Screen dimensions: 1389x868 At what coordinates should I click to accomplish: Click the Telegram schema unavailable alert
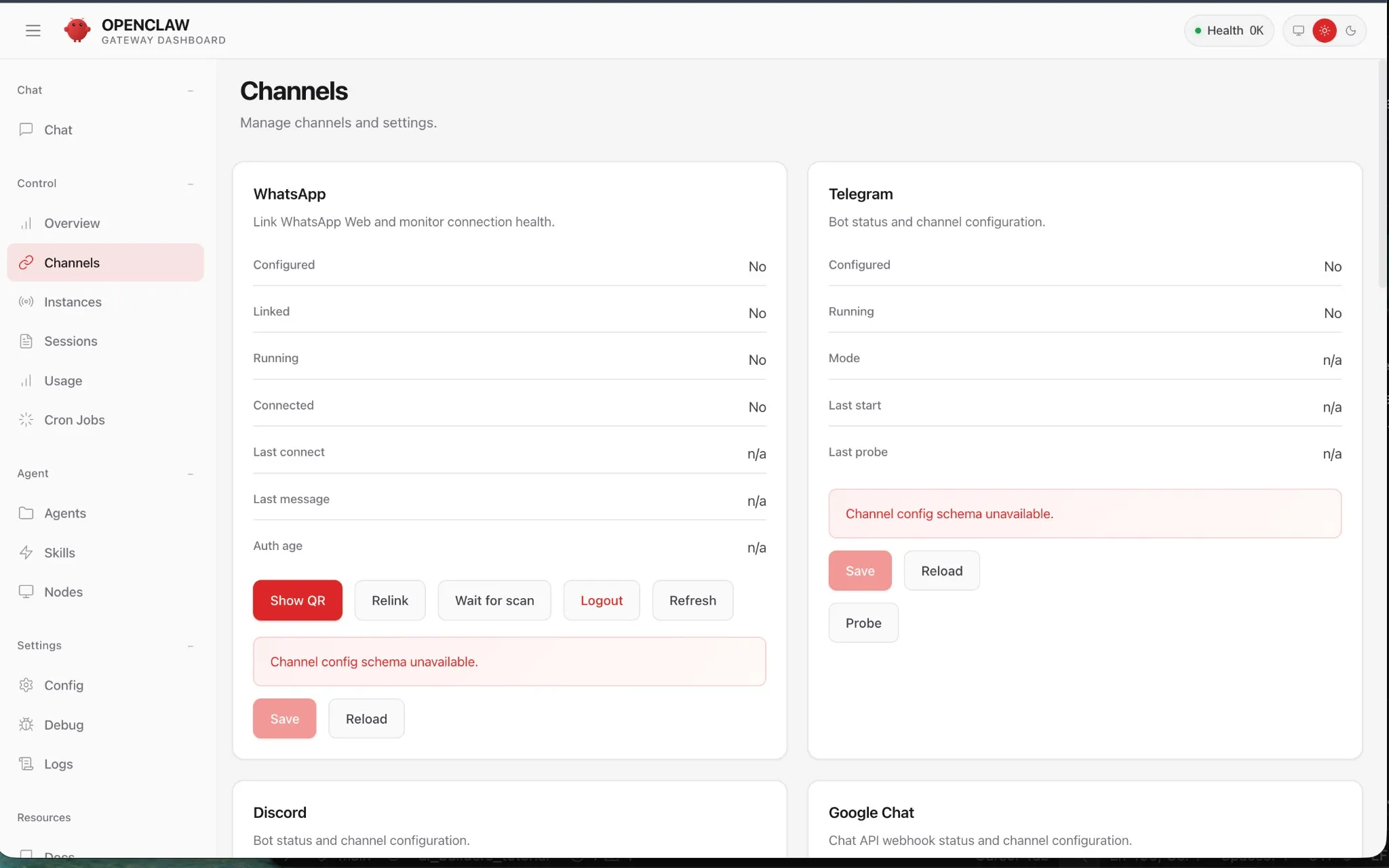pyautogui.click(x=1084, y=513)
